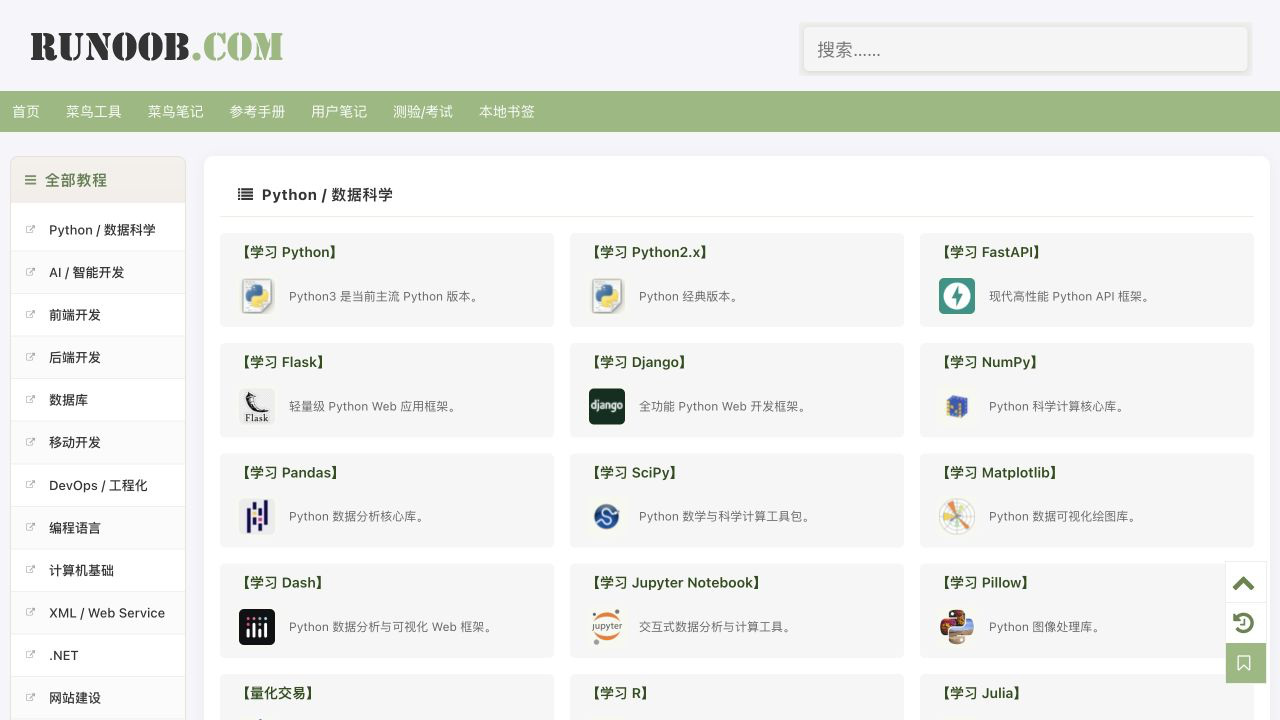This screenshot has width=1280, height=720.
Task: Click the Django logo icon
Action: 607,406
